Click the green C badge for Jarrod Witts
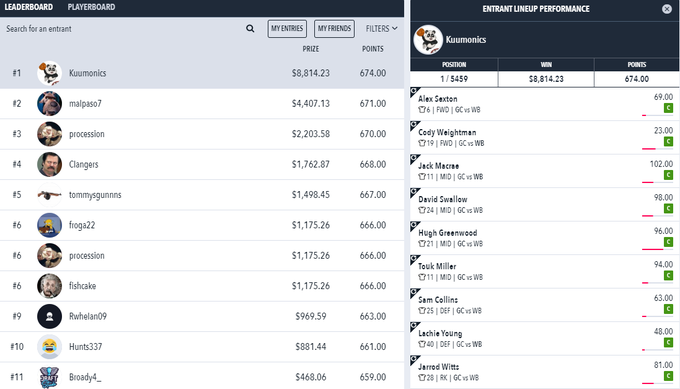Screen dimensions: 680x389 click(x=668, y=376)
